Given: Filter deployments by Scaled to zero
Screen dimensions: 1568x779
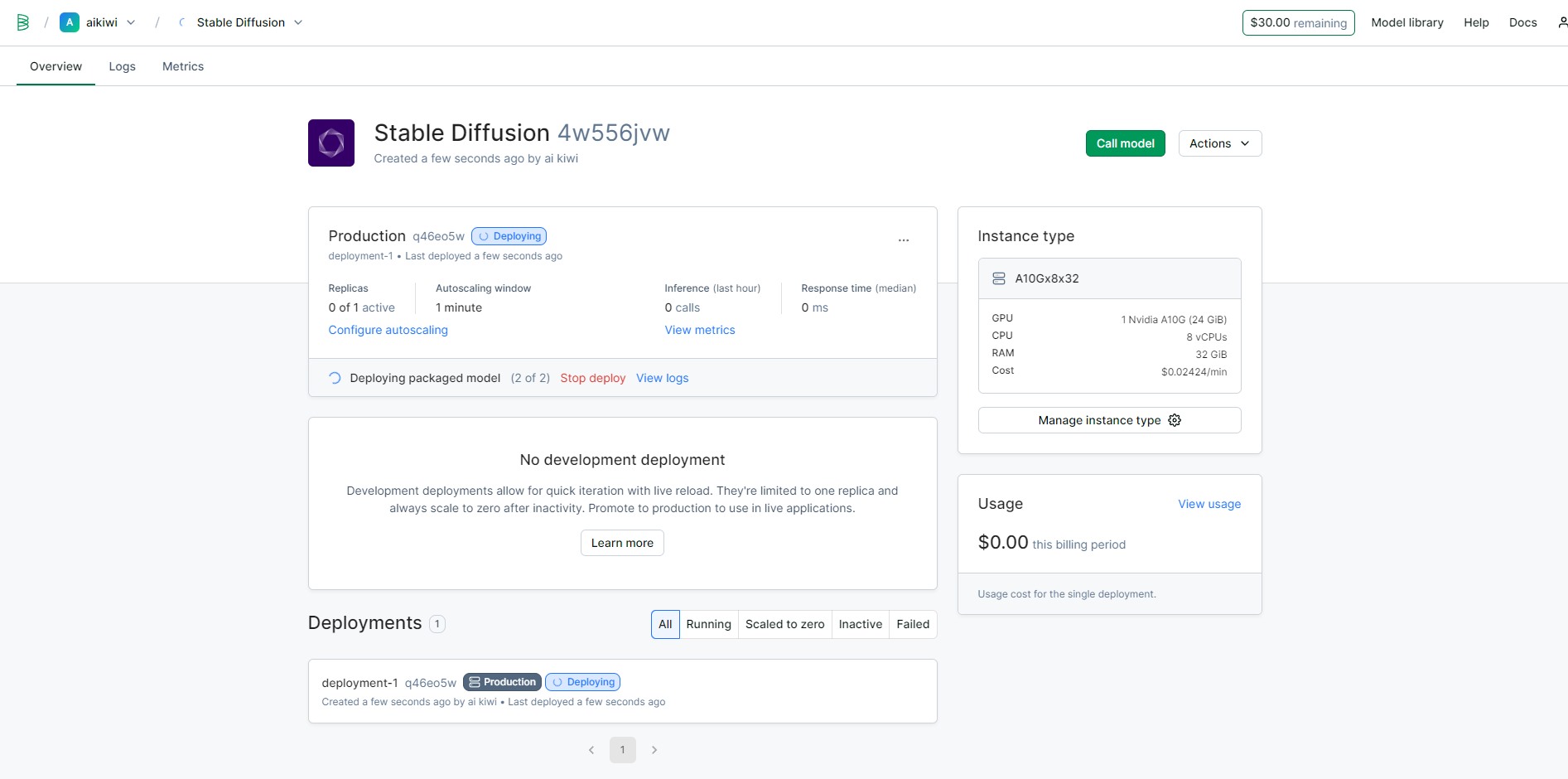Looking at the screenshot, I should pos(785,624).
